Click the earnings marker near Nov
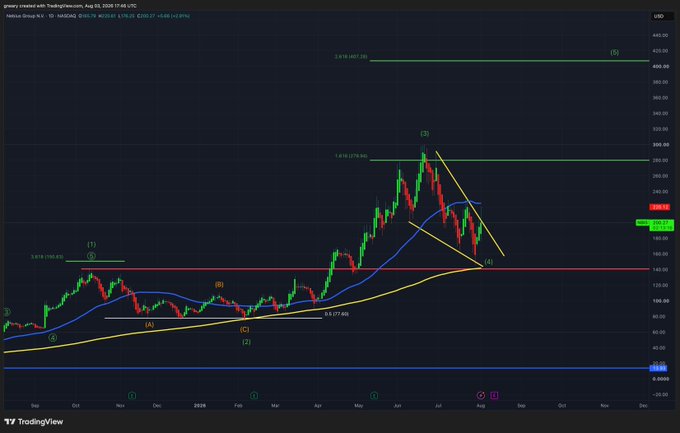Screen dimensions: 680x433 [x=132, y=395]
